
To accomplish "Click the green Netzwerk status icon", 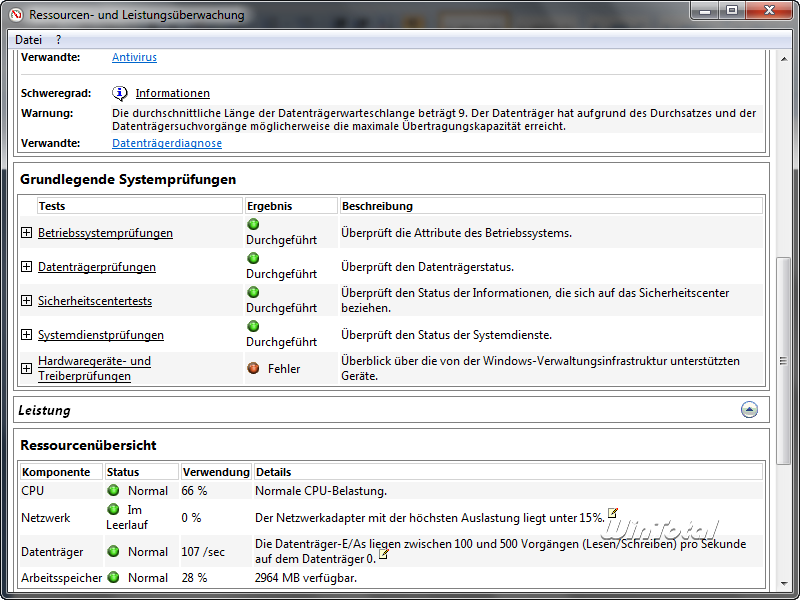I will pos(113,509).
